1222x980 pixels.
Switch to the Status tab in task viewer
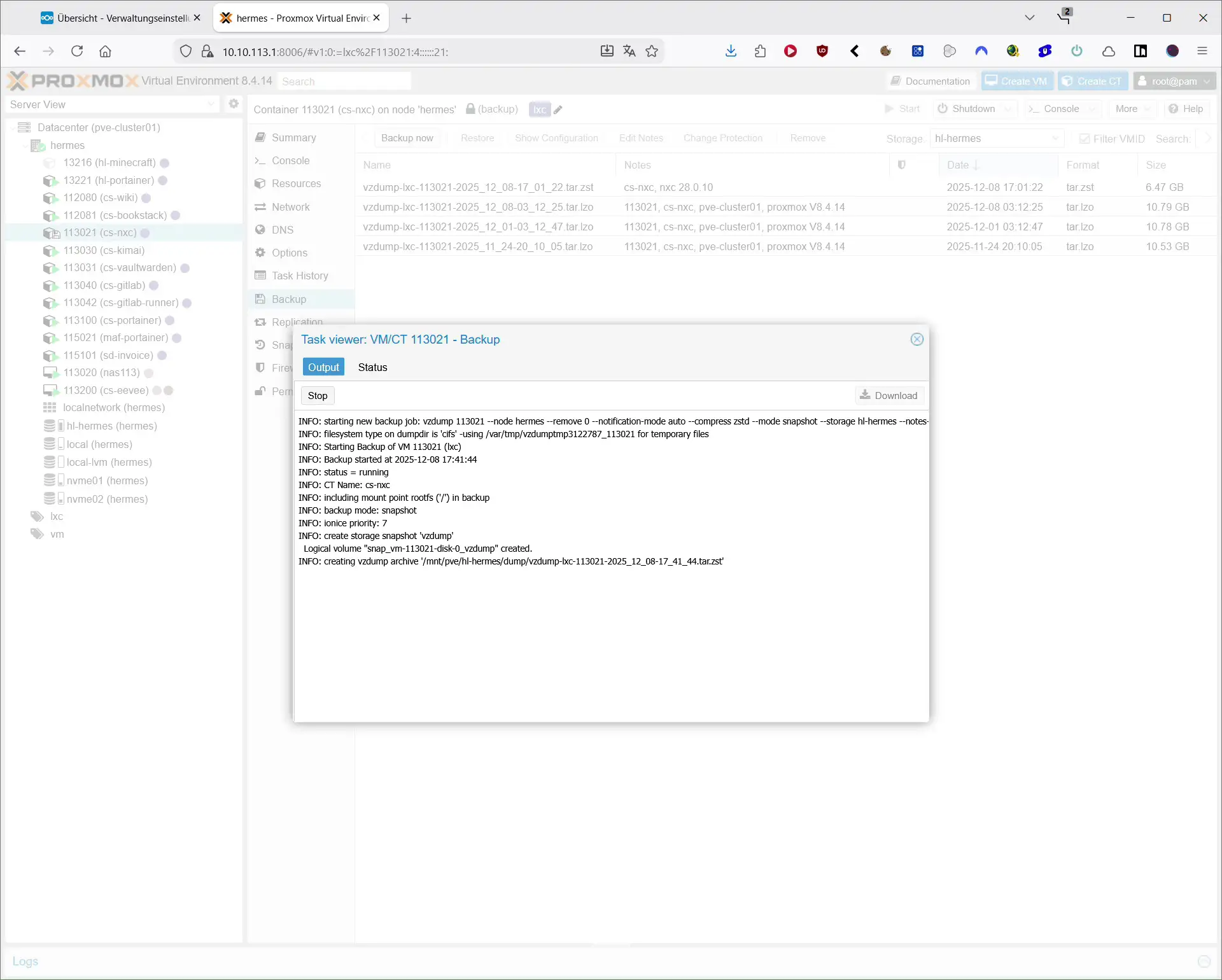pos(372,367)
